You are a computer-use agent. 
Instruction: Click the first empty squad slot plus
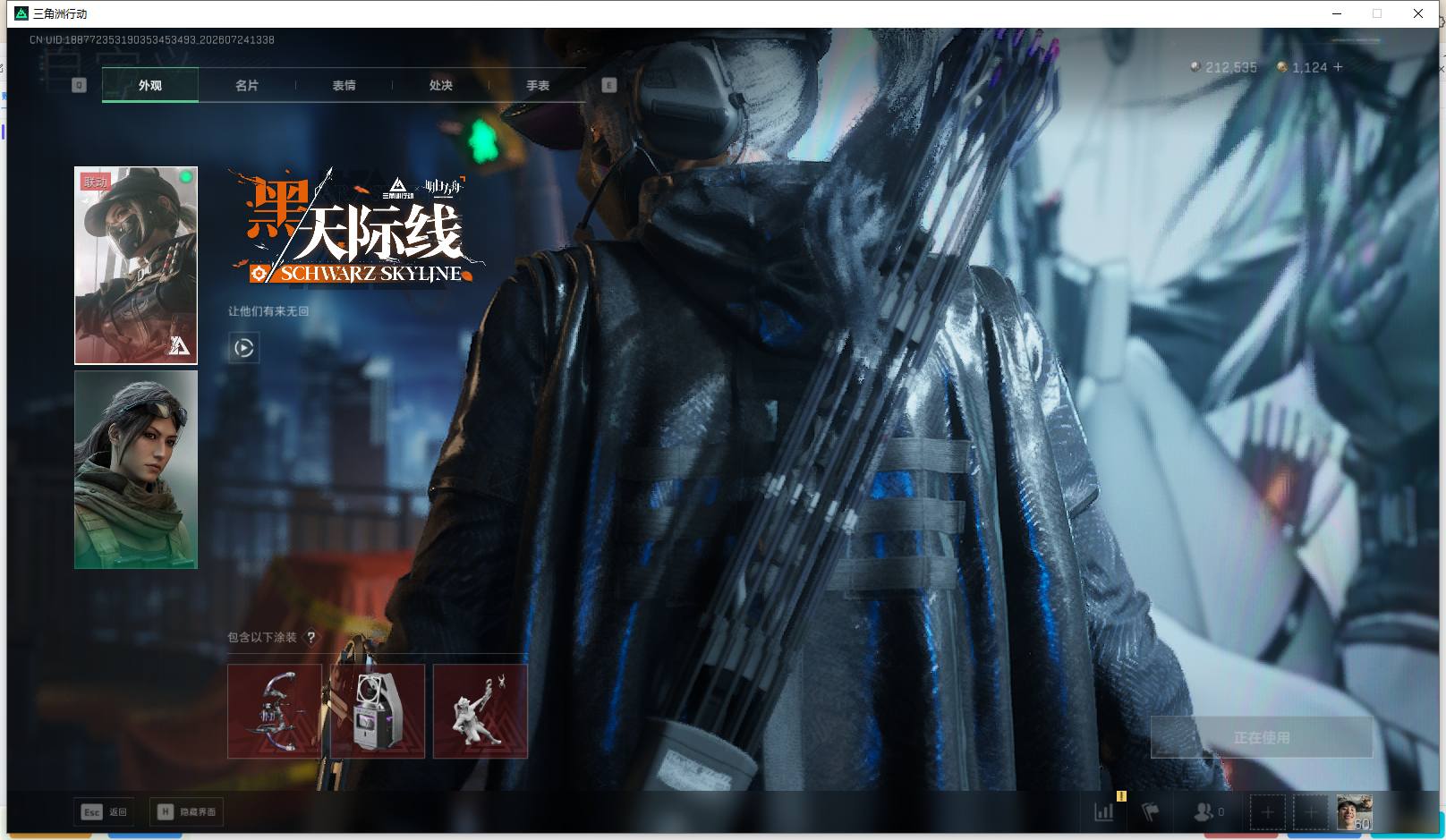[1267, 812]
